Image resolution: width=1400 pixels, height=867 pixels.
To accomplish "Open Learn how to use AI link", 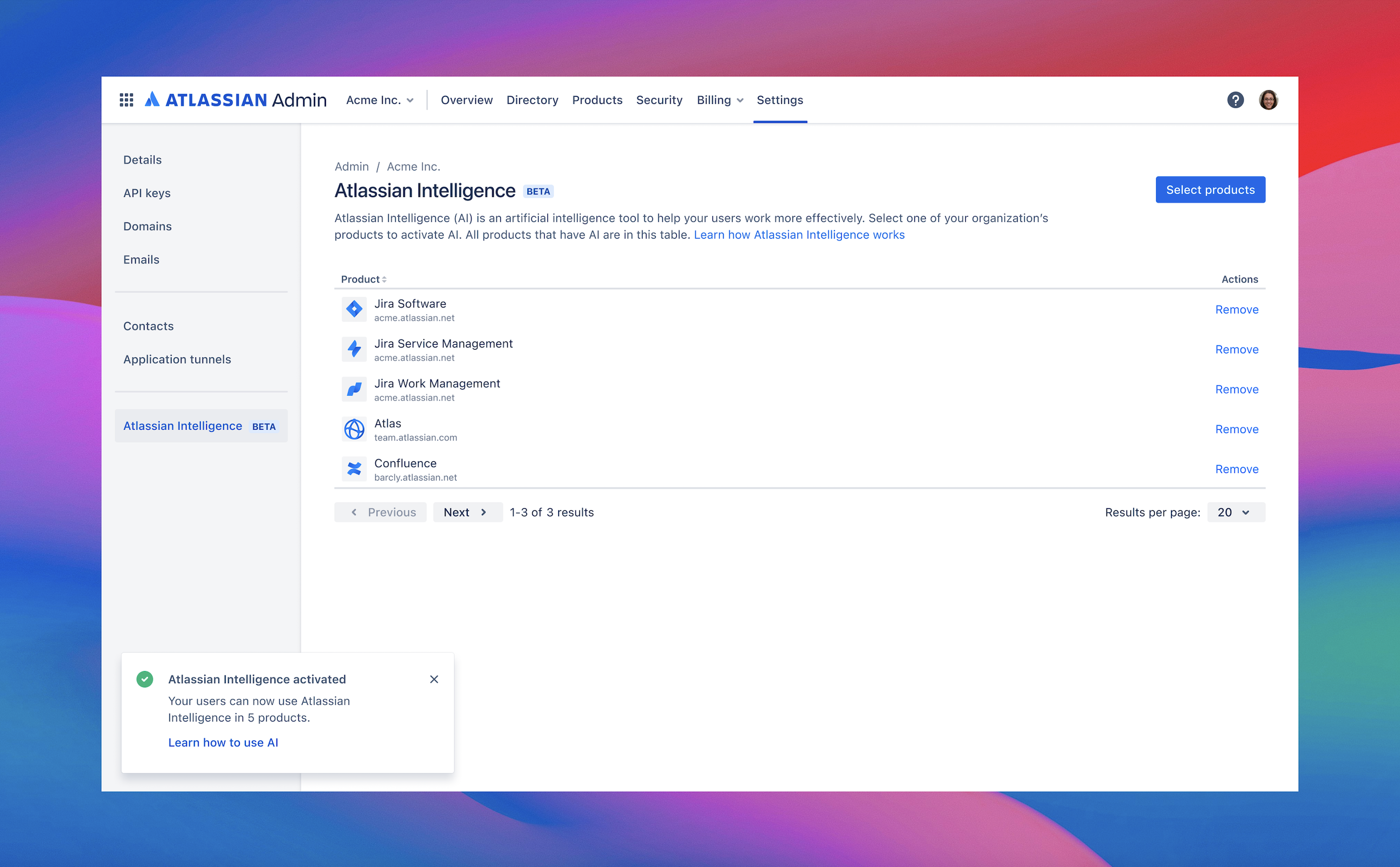I will click(223, 743).
